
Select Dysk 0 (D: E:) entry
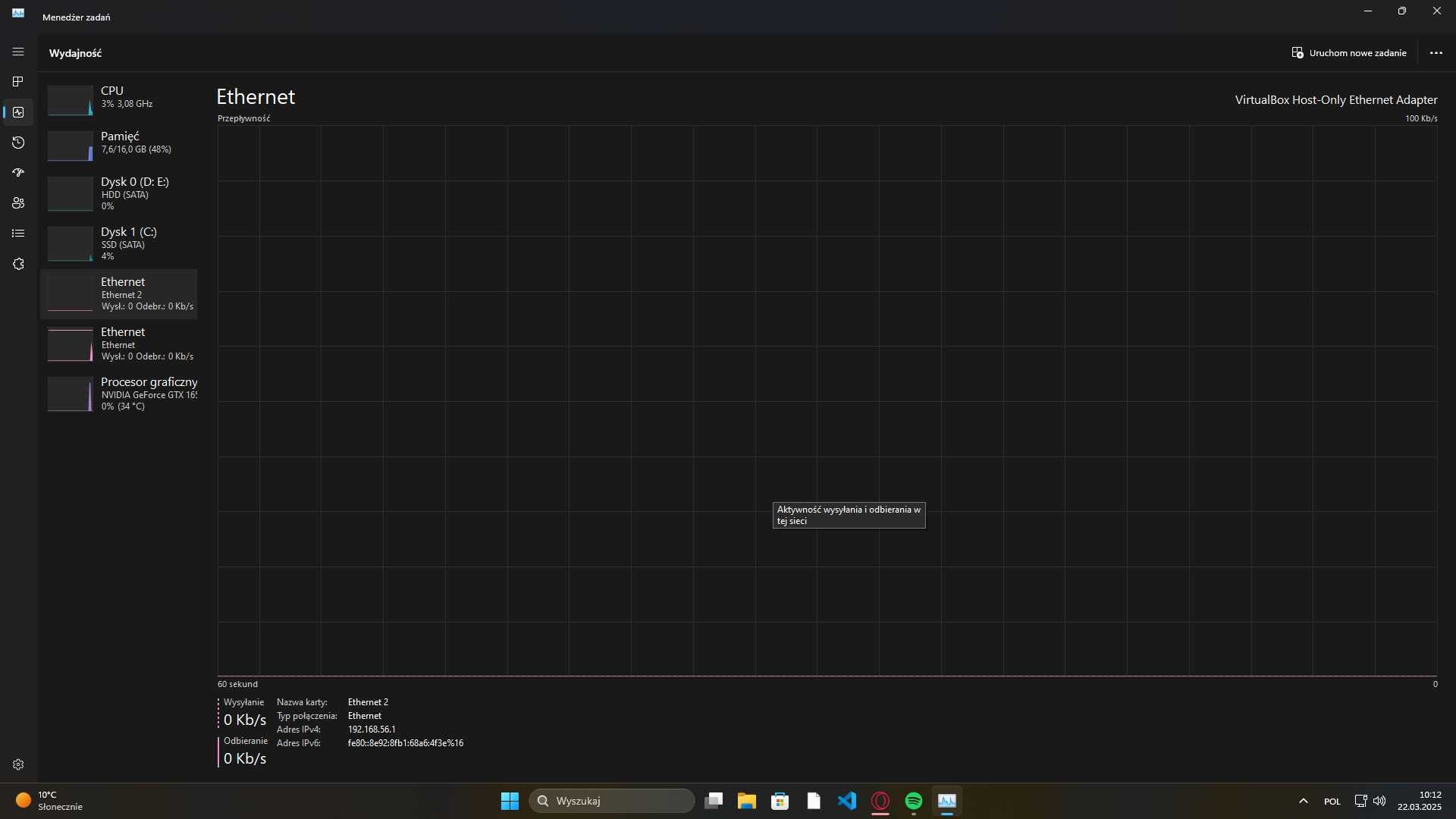point(119,193)
